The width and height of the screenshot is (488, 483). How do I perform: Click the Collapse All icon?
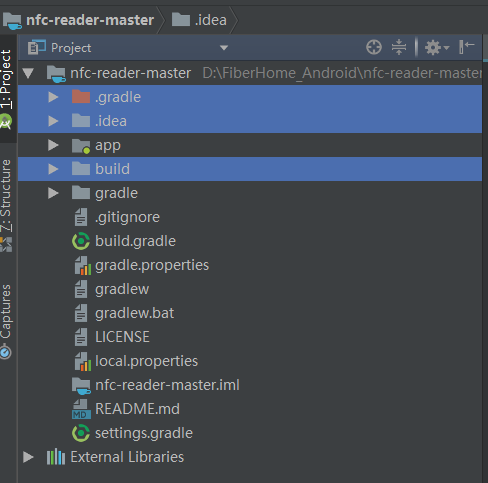(399, 47)
